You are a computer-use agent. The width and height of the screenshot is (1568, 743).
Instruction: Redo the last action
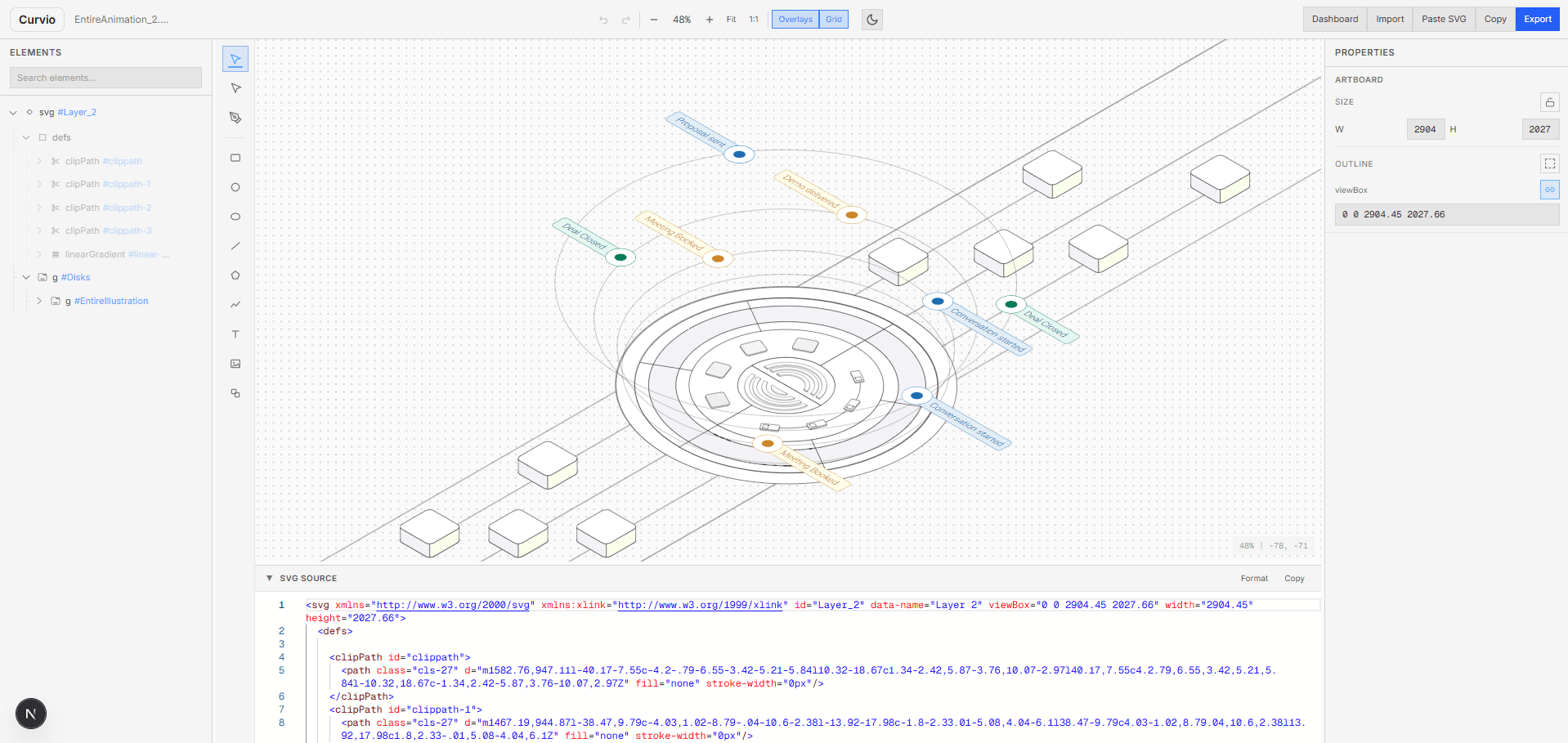[x=626, y=20]
